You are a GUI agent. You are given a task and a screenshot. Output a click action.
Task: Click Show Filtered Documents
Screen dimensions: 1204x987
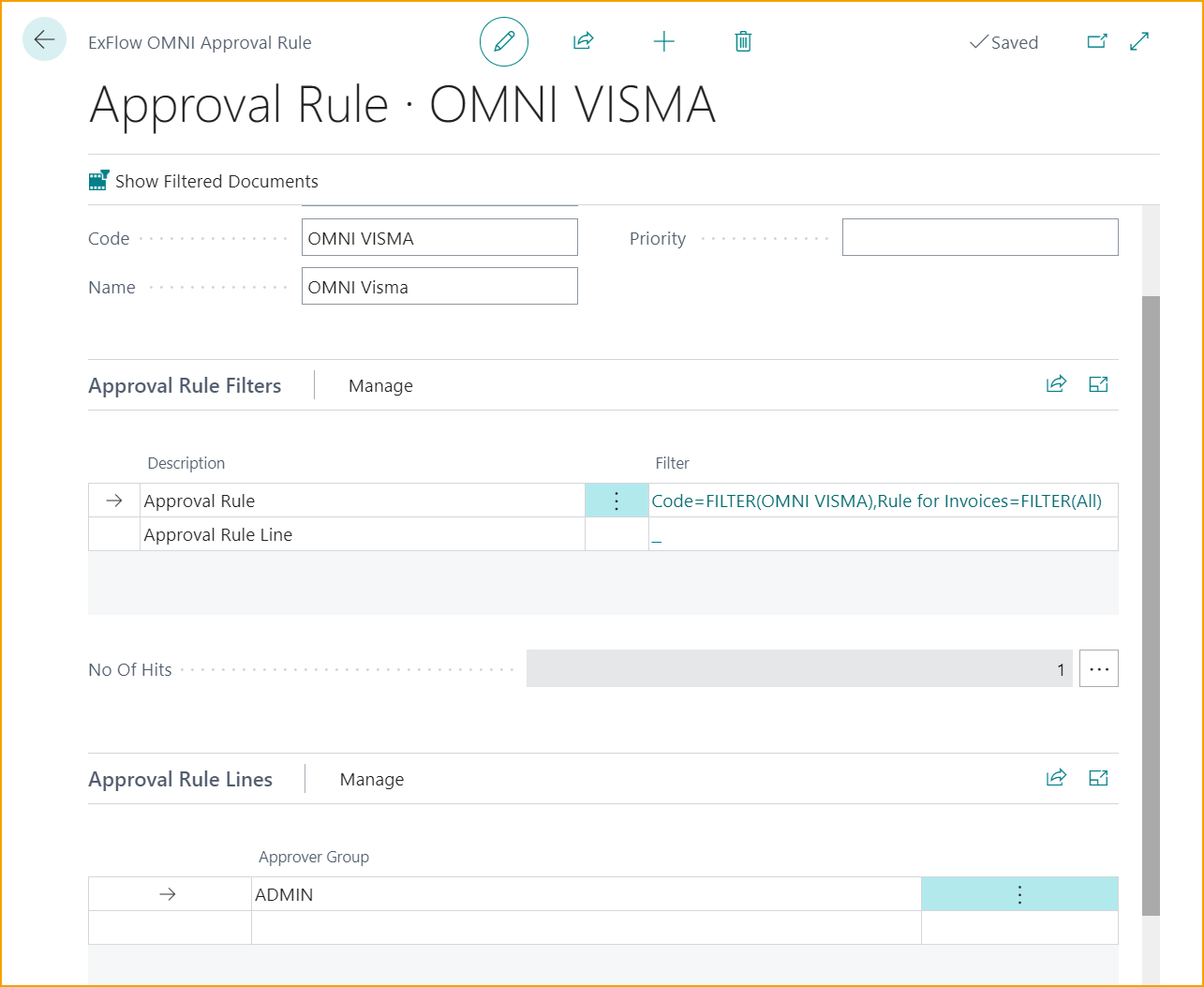(x=203, y=180)
